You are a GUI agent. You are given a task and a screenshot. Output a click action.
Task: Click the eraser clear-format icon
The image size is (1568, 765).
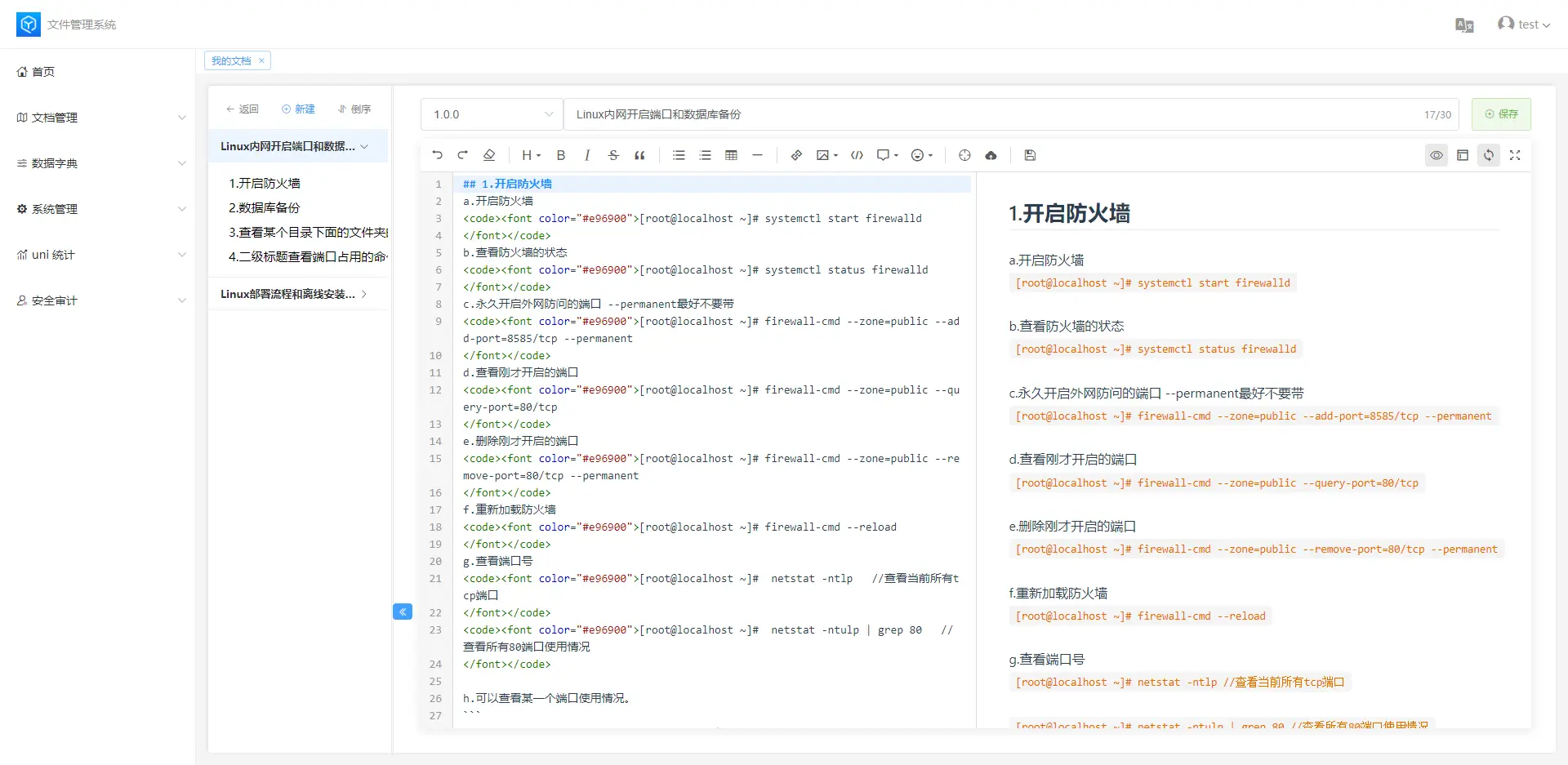point(489,155)
